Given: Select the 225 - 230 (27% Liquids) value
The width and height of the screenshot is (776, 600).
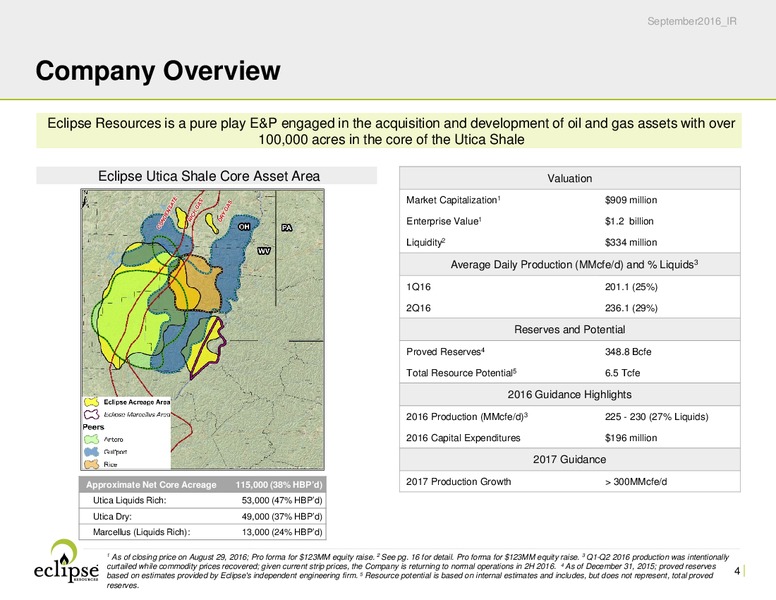Looking at the screenshot, I should tap(657, 417).
